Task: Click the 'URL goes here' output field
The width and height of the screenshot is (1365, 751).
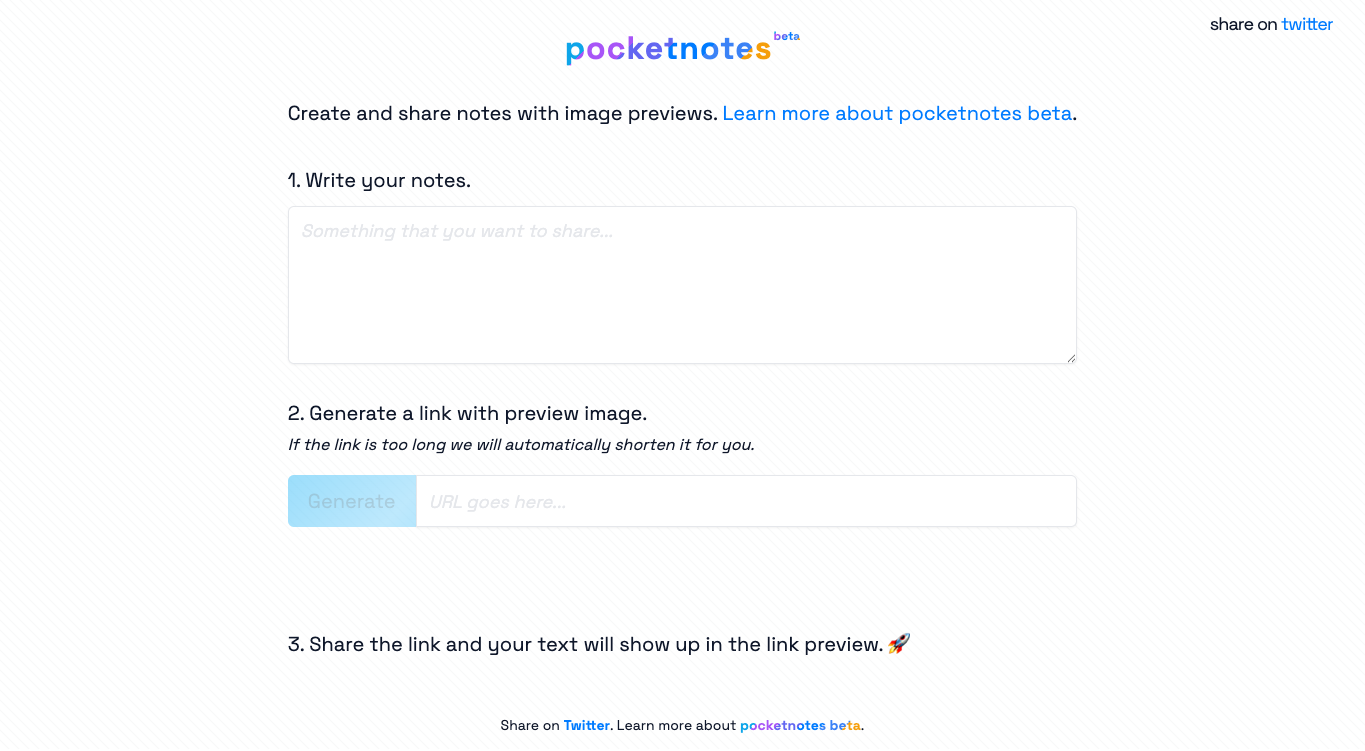Action: pos(746,500)
